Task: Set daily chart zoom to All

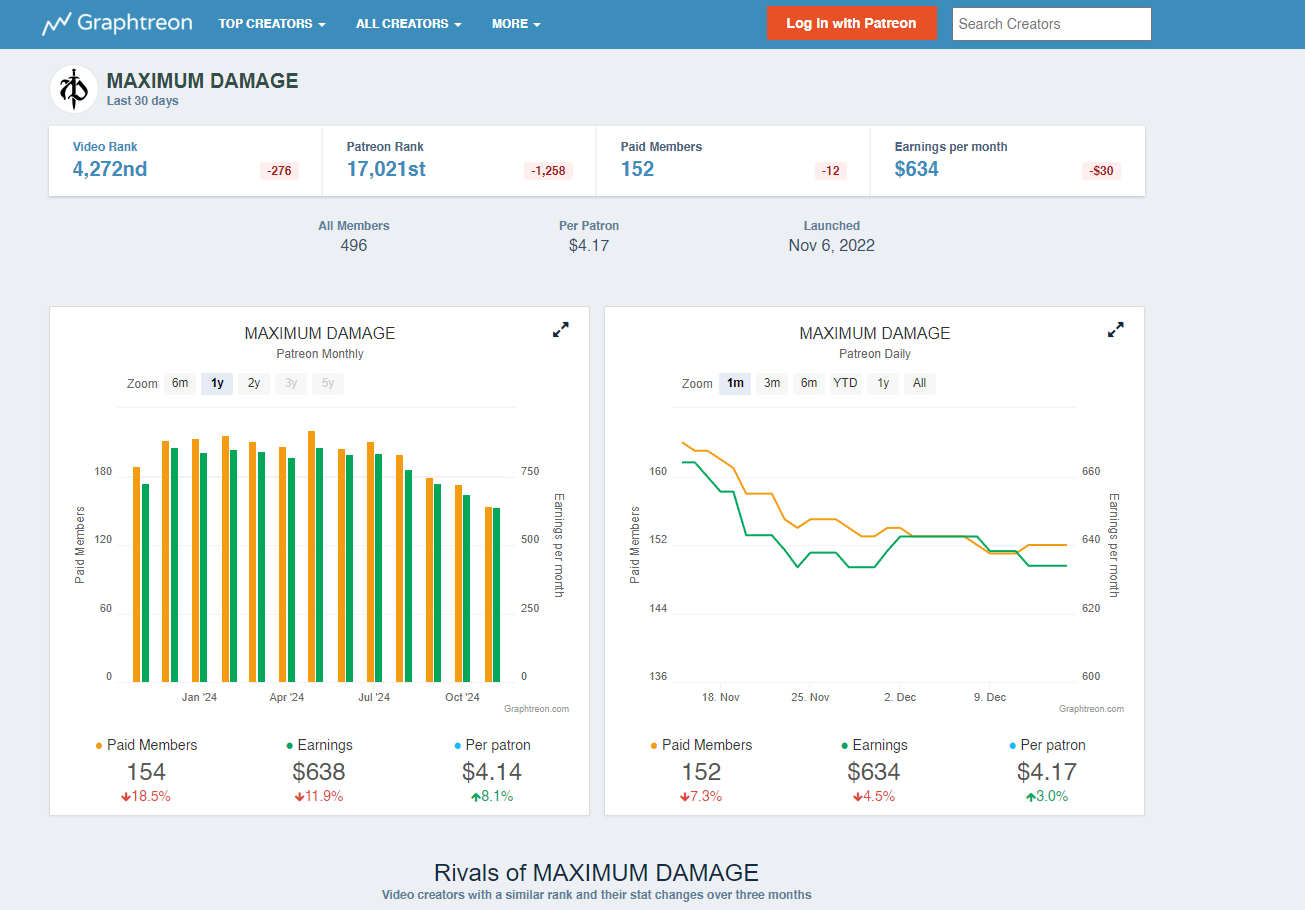Action: tap(920, 383)
